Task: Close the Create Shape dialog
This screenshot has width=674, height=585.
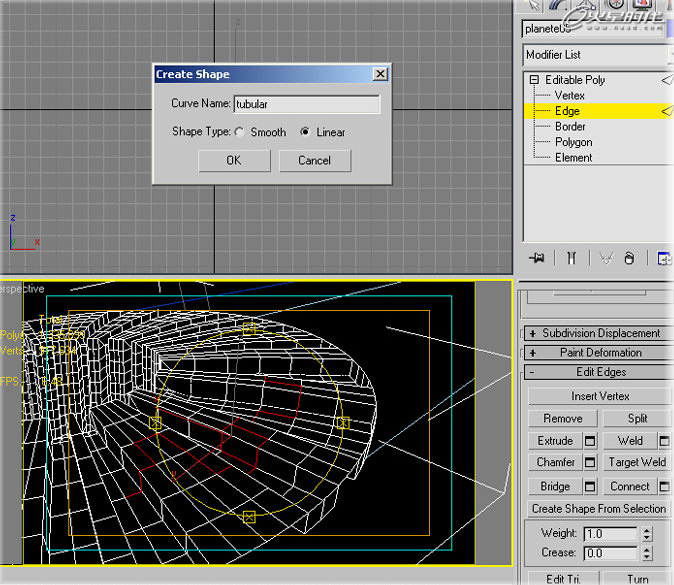Action: coord(380,74)
